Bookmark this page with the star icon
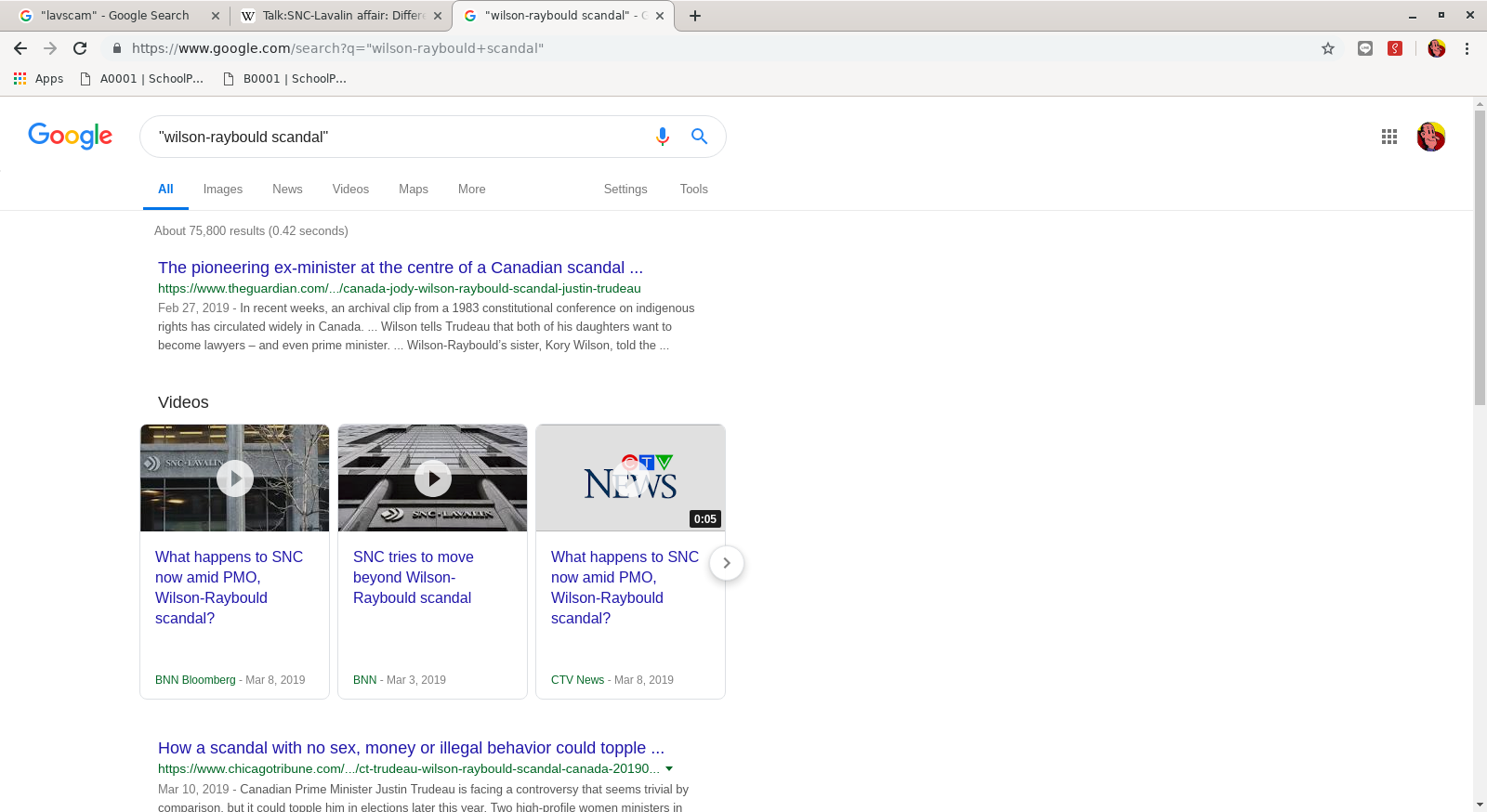 [1328, 48]
